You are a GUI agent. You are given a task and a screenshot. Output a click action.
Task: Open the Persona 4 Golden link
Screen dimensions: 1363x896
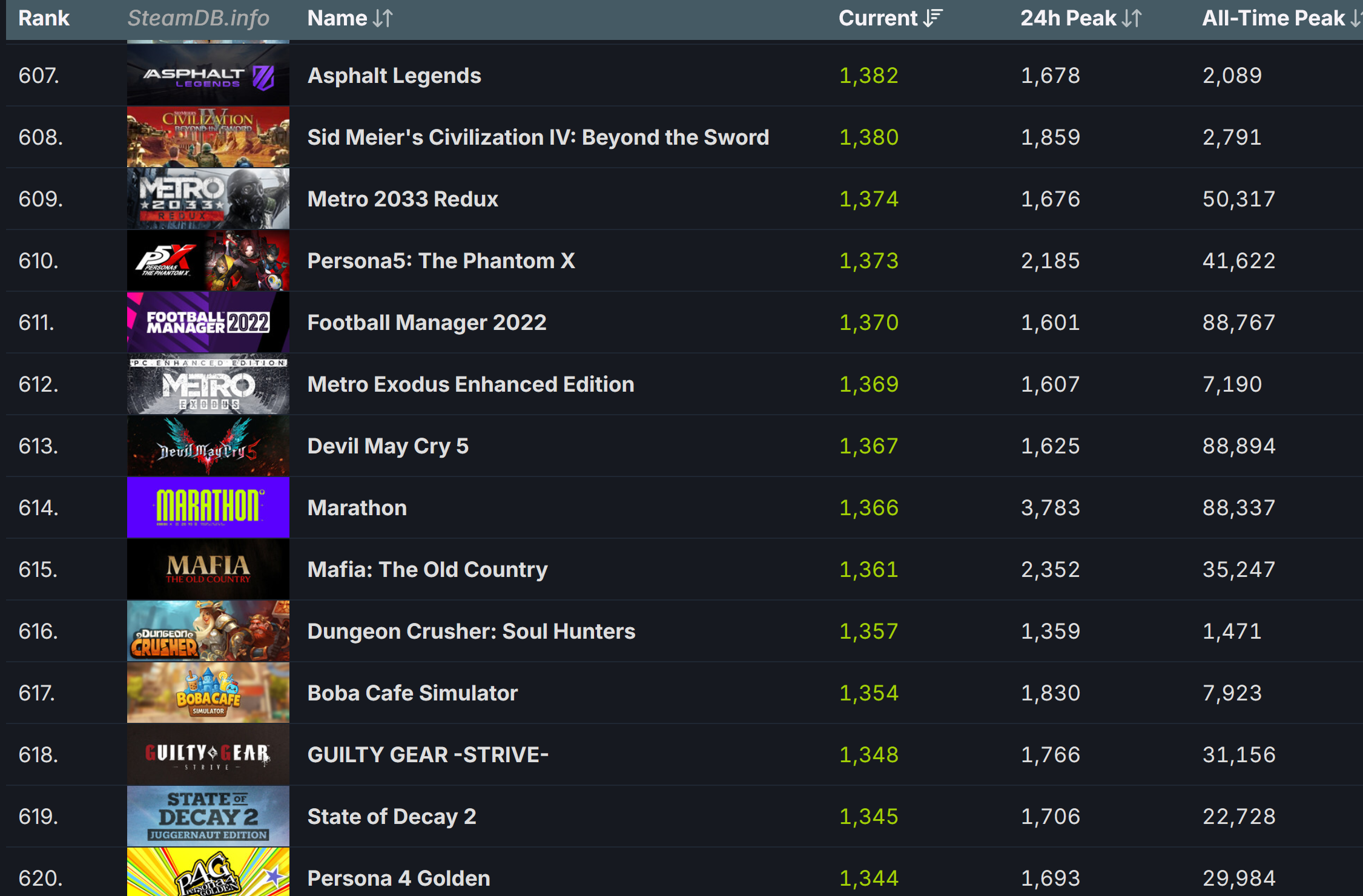399,878
